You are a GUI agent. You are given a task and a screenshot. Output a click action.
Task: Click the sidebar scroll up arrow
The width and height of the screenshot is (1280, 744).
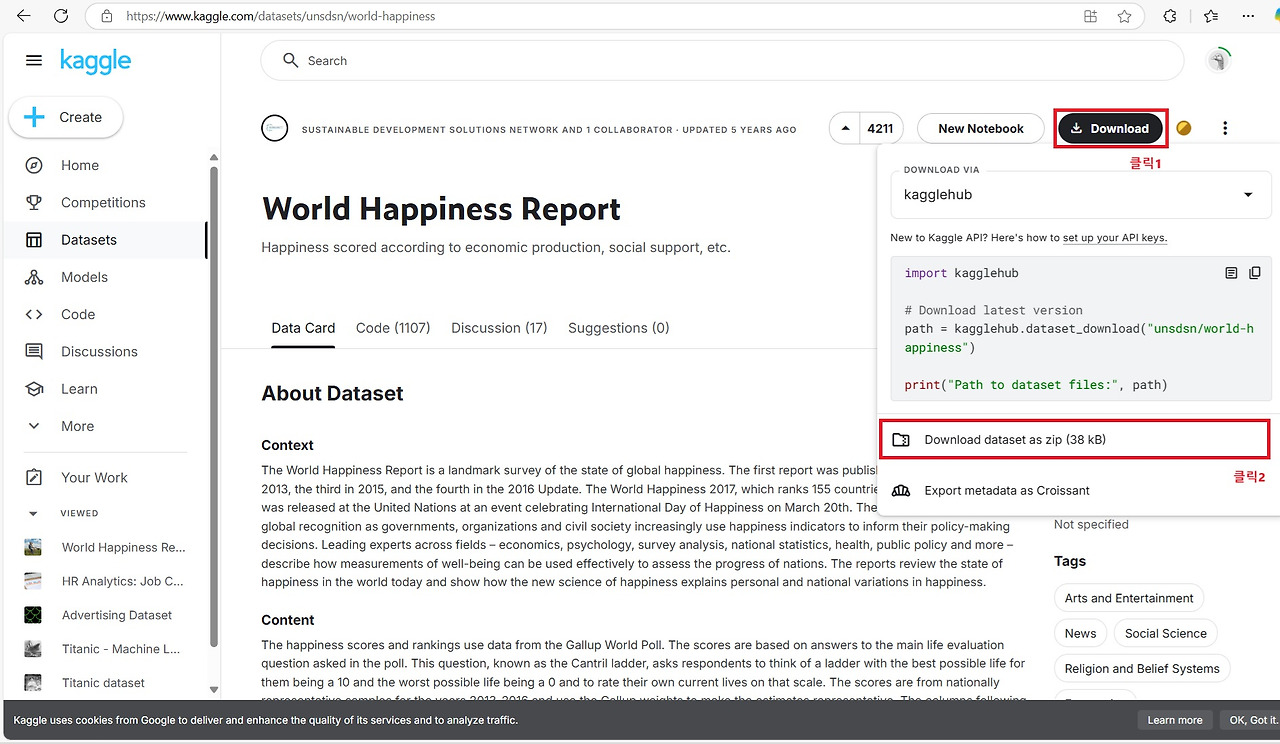tap(214, 157)
